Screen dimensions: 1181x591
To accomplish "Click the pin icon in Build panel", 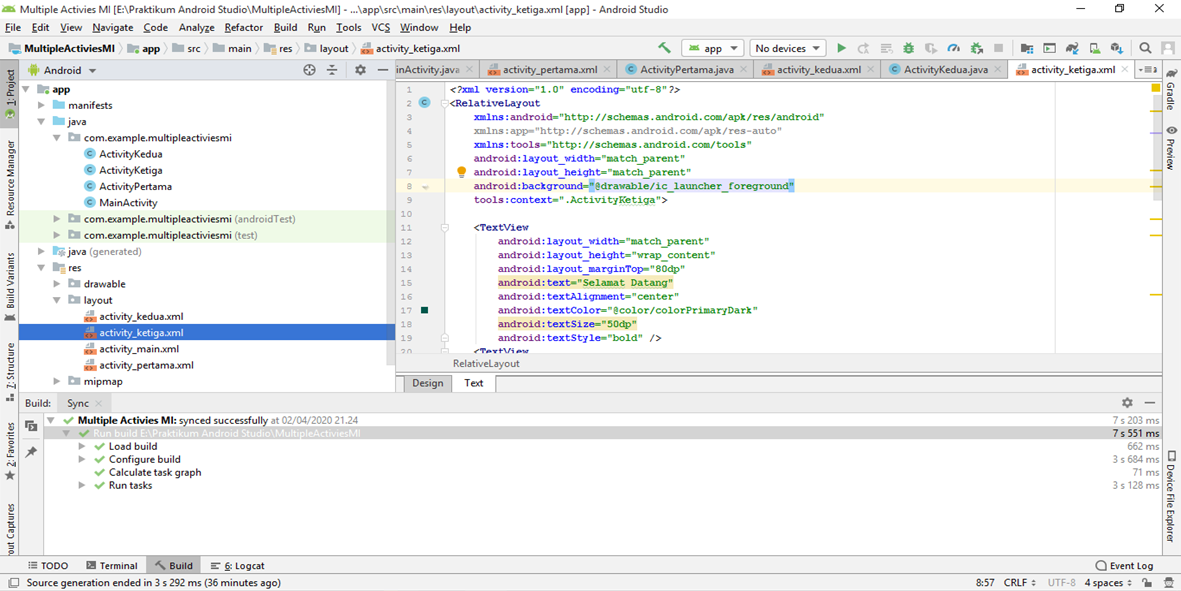I will (31, 452).
